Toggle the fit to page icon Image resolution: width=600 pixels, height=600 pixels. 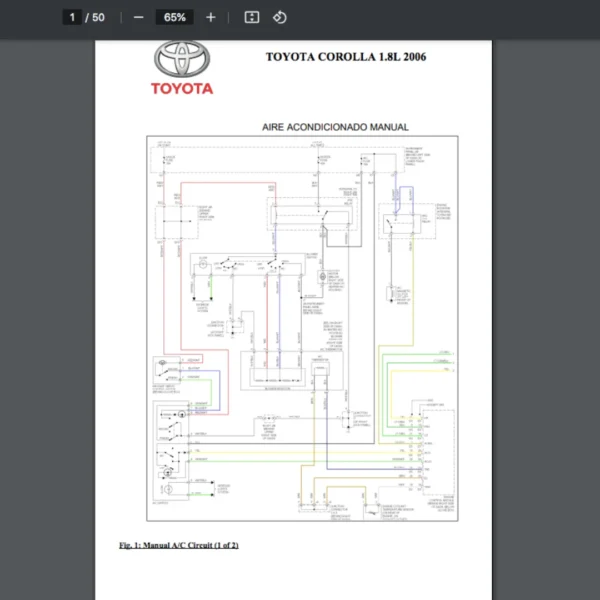pyautogui.click(x=252, y=17)
